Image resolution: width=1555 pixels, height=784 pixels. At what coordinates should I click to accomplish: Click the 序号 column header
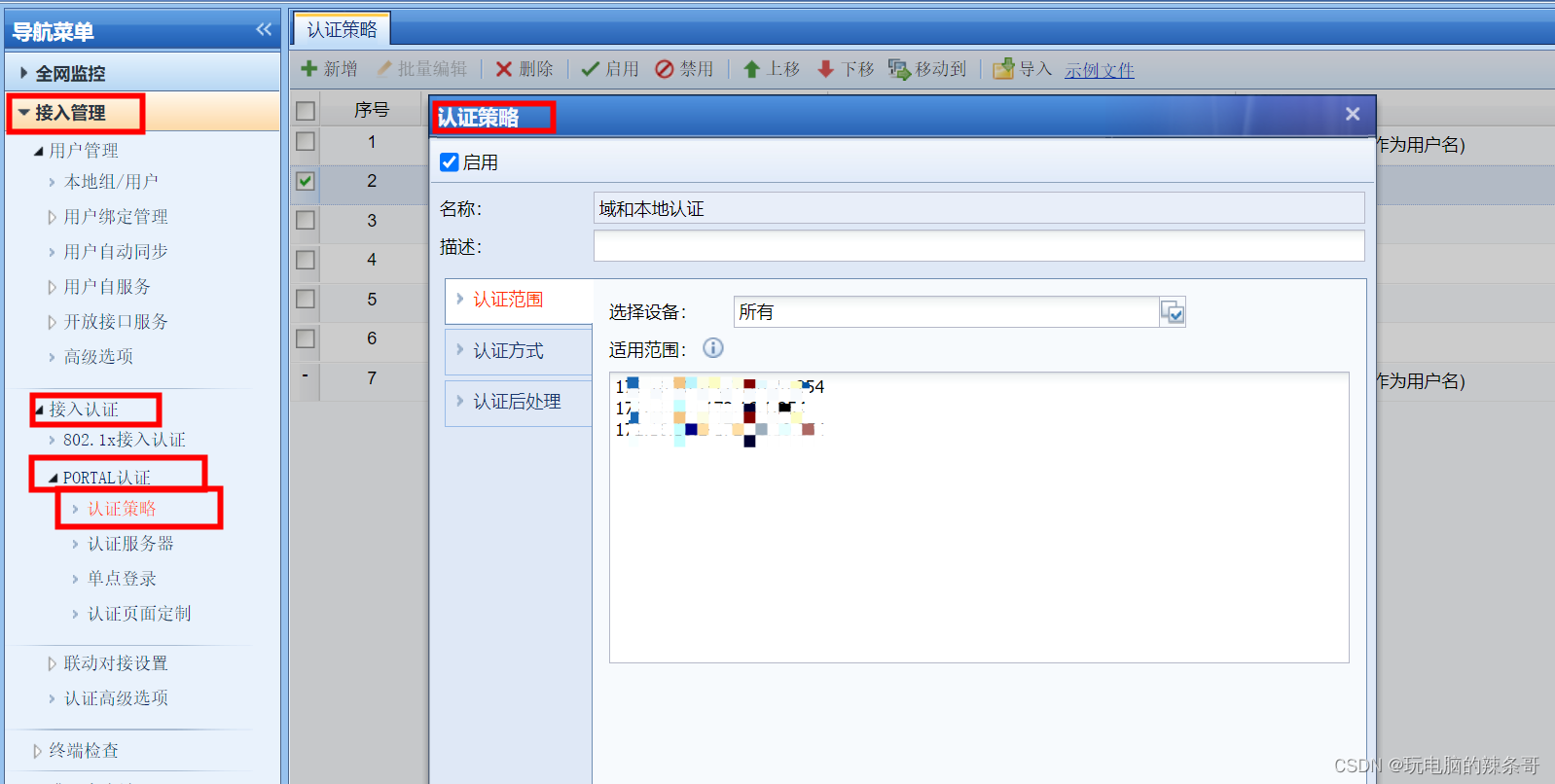click(x=372, y=110)
